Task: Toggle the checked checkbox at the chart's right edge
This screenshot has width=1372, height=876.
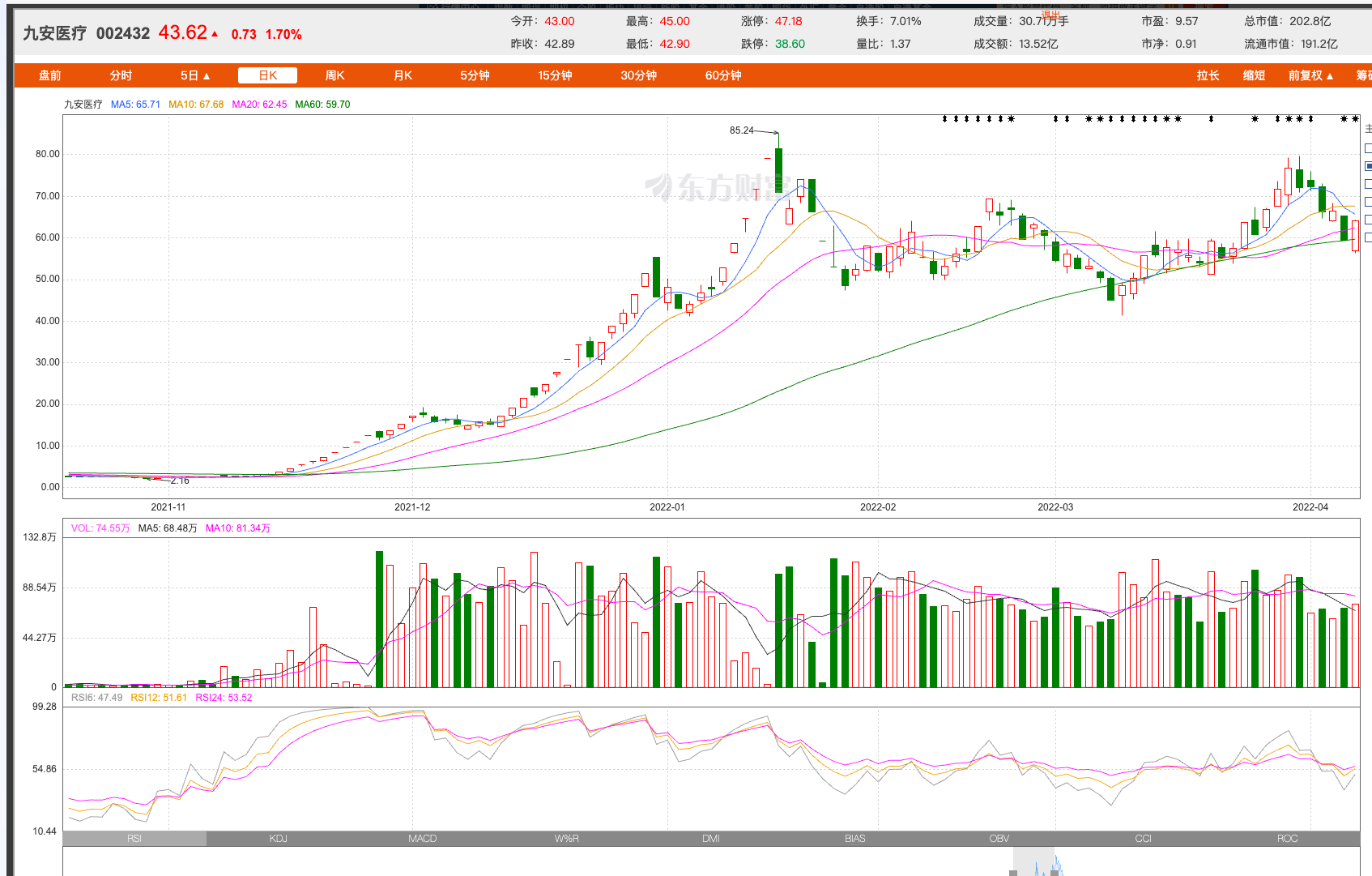Action: (x=1368, y=166)
